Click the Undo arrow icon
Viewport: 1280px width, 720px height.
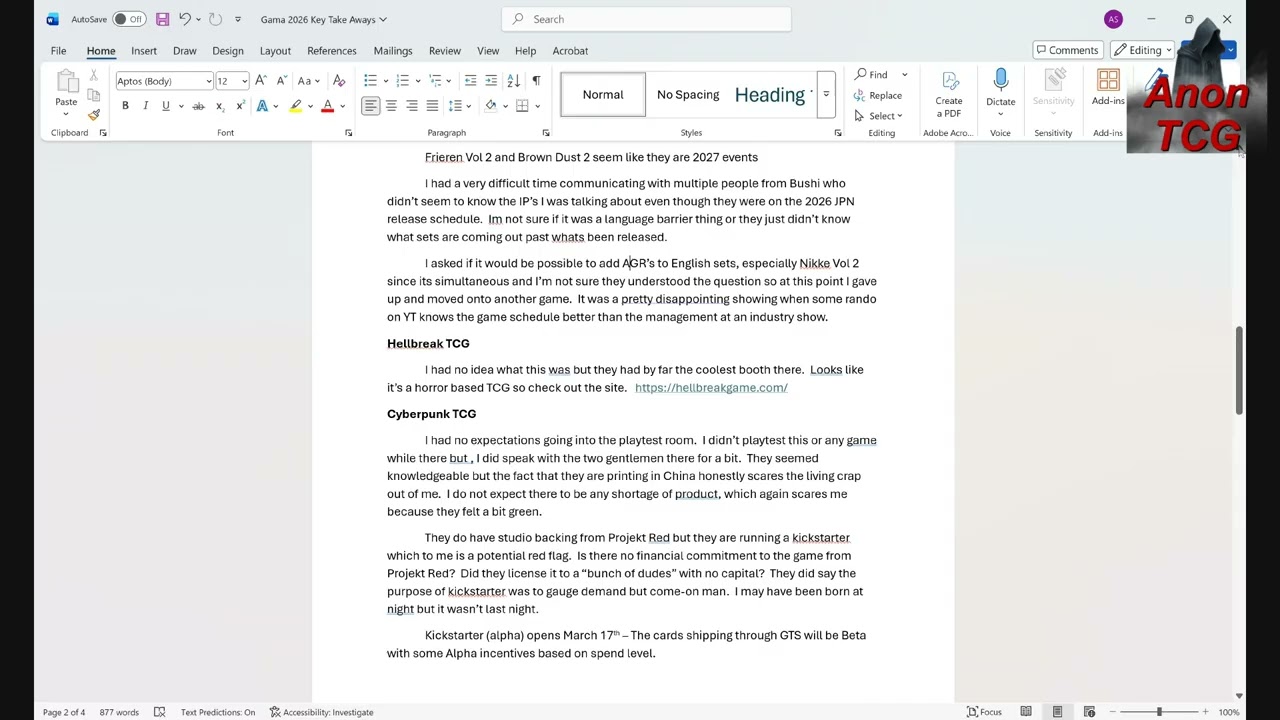point(184,19)
